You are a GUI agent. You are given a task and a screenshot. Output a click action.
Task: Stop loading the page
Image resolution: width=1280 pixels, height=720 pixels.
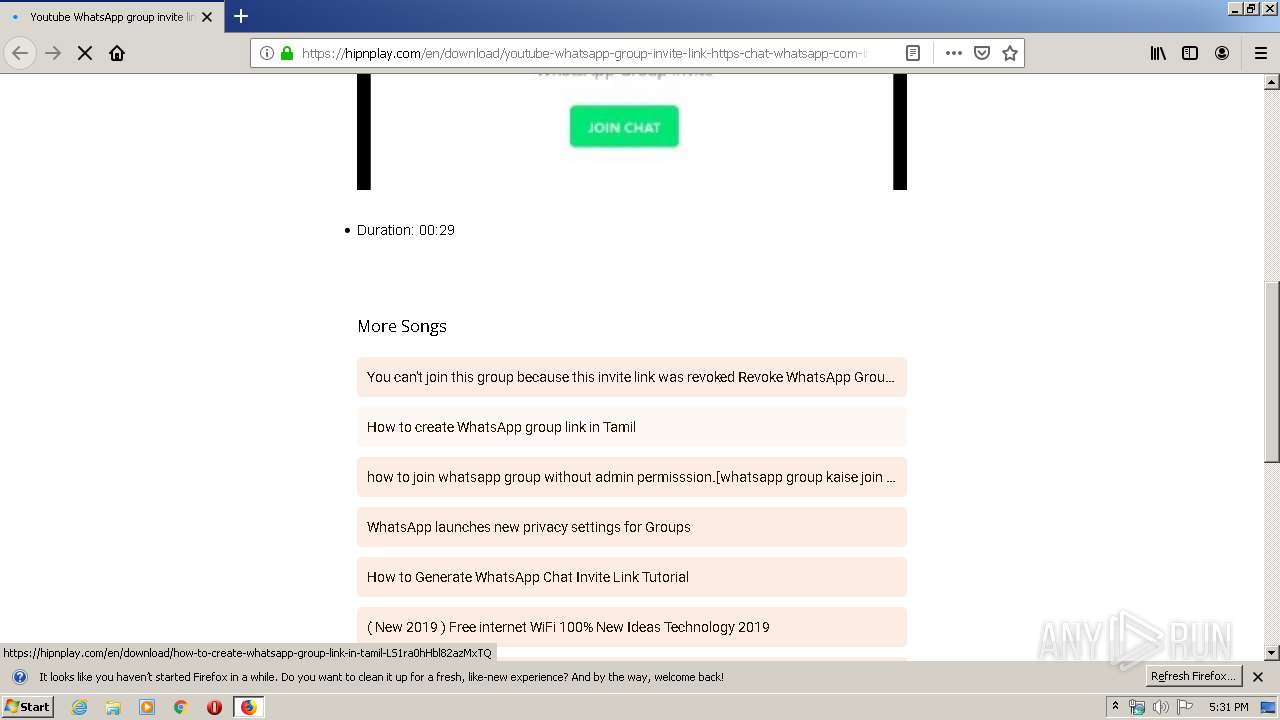point(85,53)
